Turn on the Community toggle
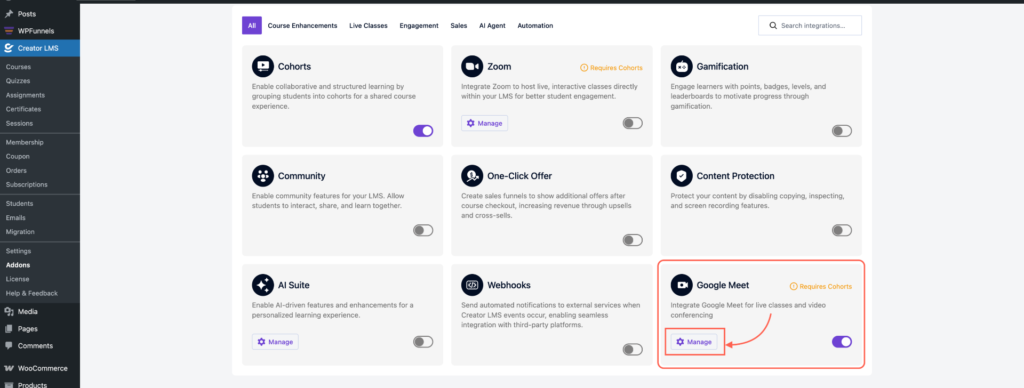Viewport: 1024px width, 388px height. 423,230
